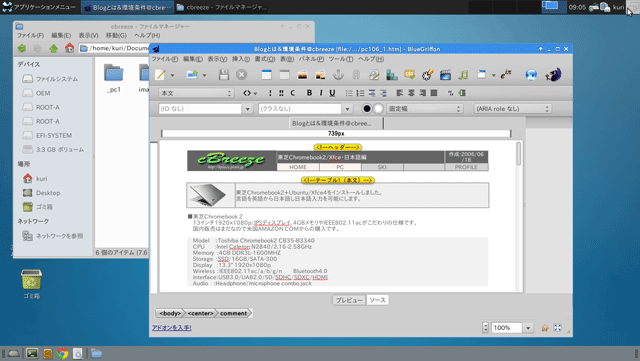Click the アドオンを入手! link
Screen dimensions: 640x361
(x=172, y=328)
